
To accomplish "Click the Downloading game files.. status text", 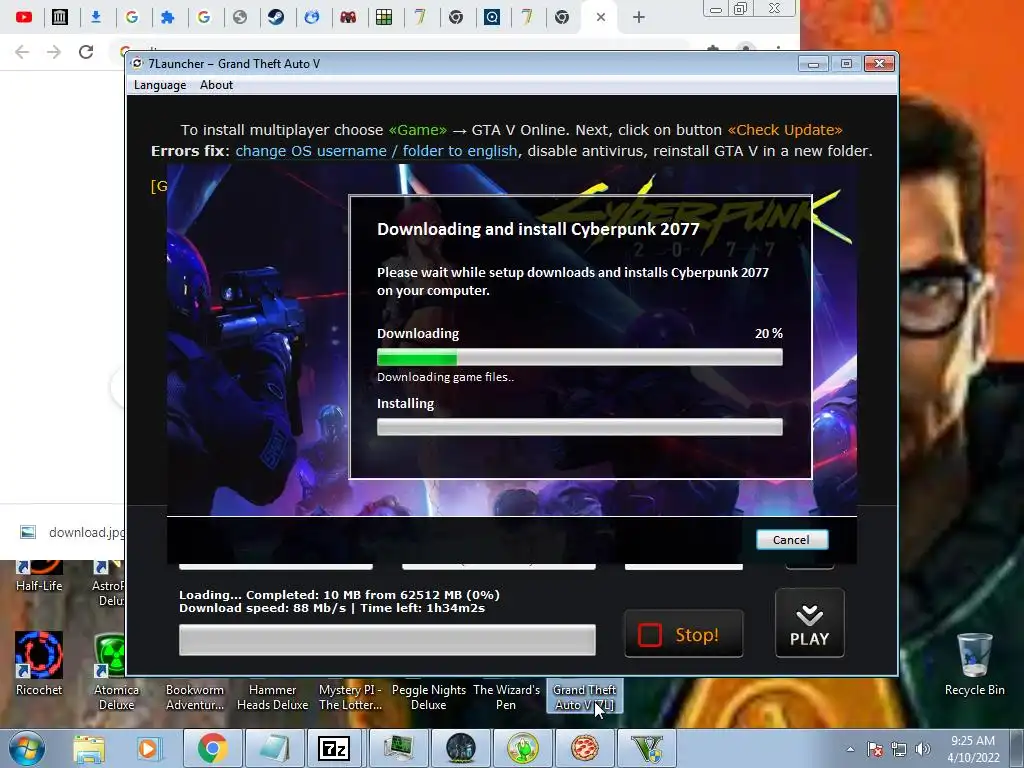I will (x=445, y=377).
